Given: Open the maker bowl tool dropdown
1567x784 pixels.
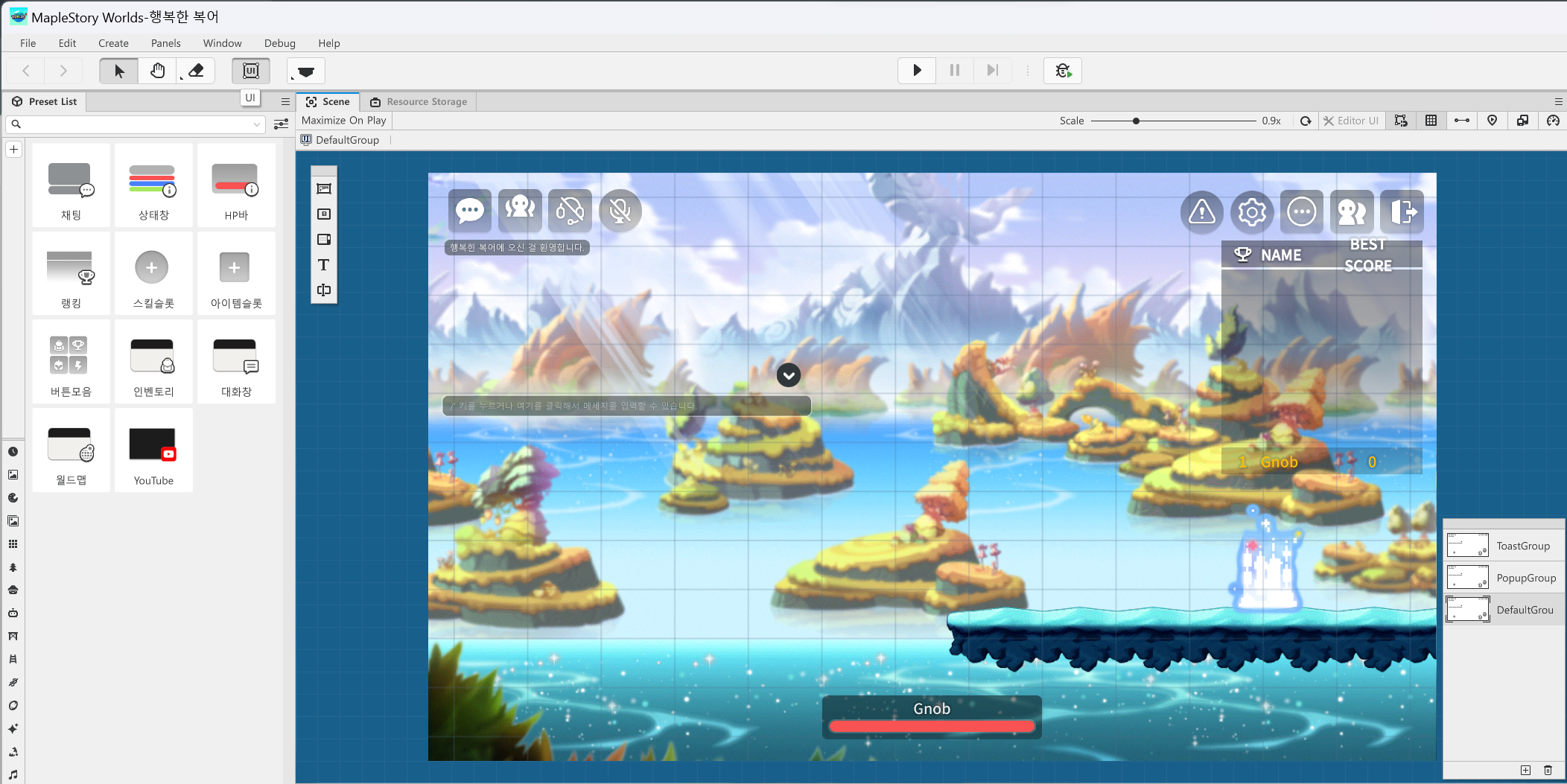Looking at the screenshot, I should coord(306,71).
